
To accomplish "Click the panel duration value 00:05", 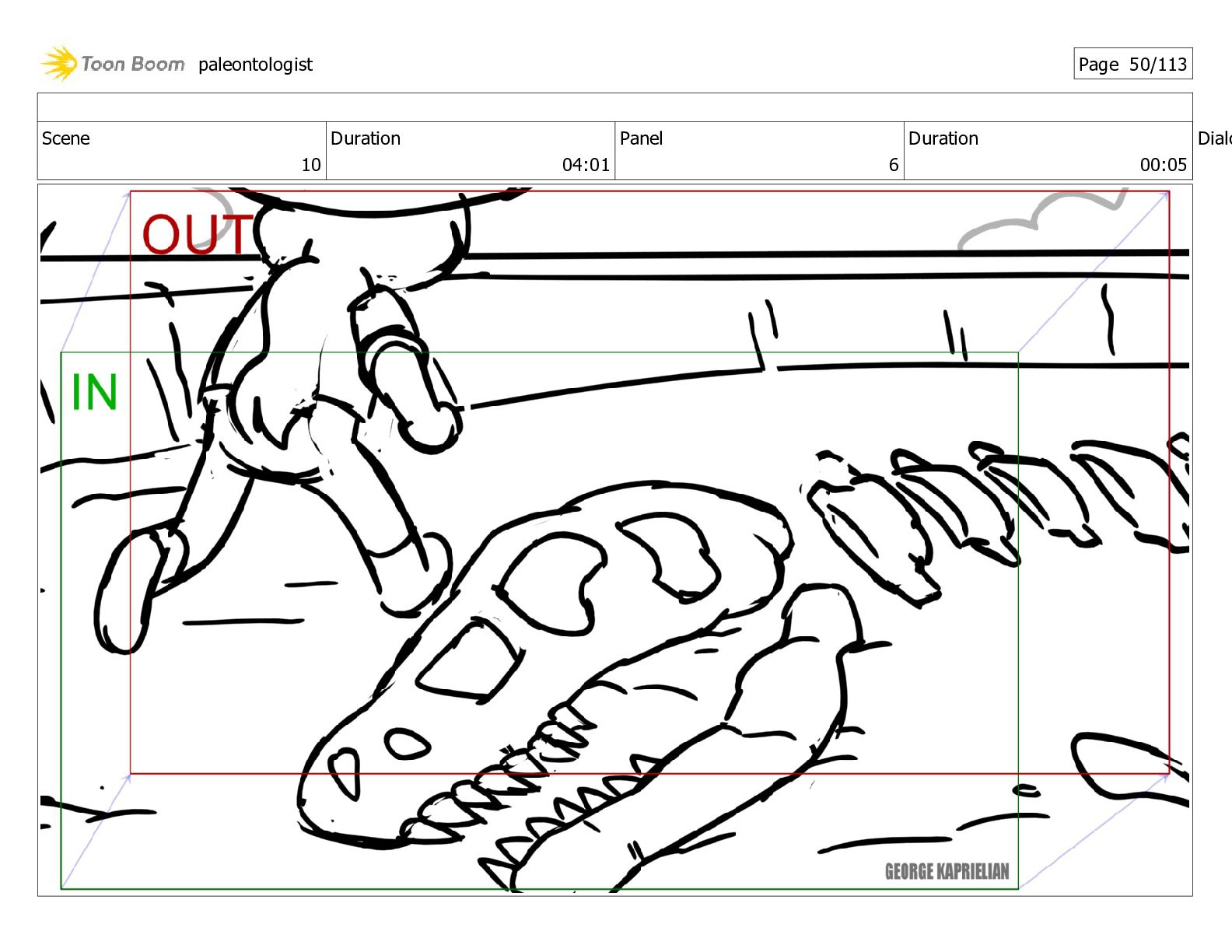I will coord(1164,165).
